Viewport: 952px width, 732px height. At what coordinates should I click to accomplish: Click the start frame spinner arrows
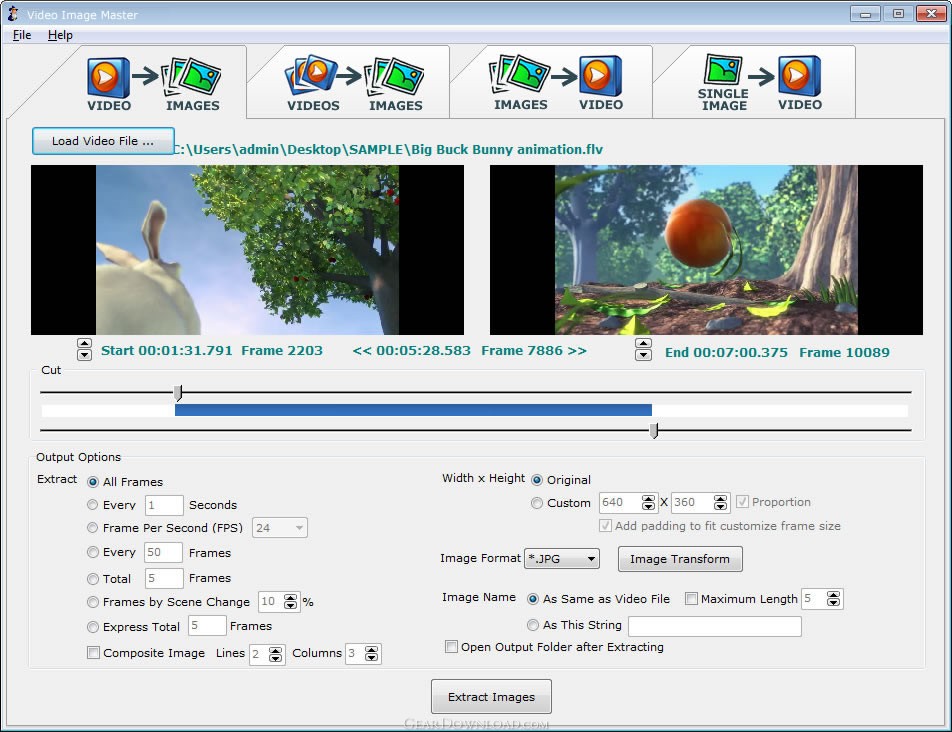(84, 350)
